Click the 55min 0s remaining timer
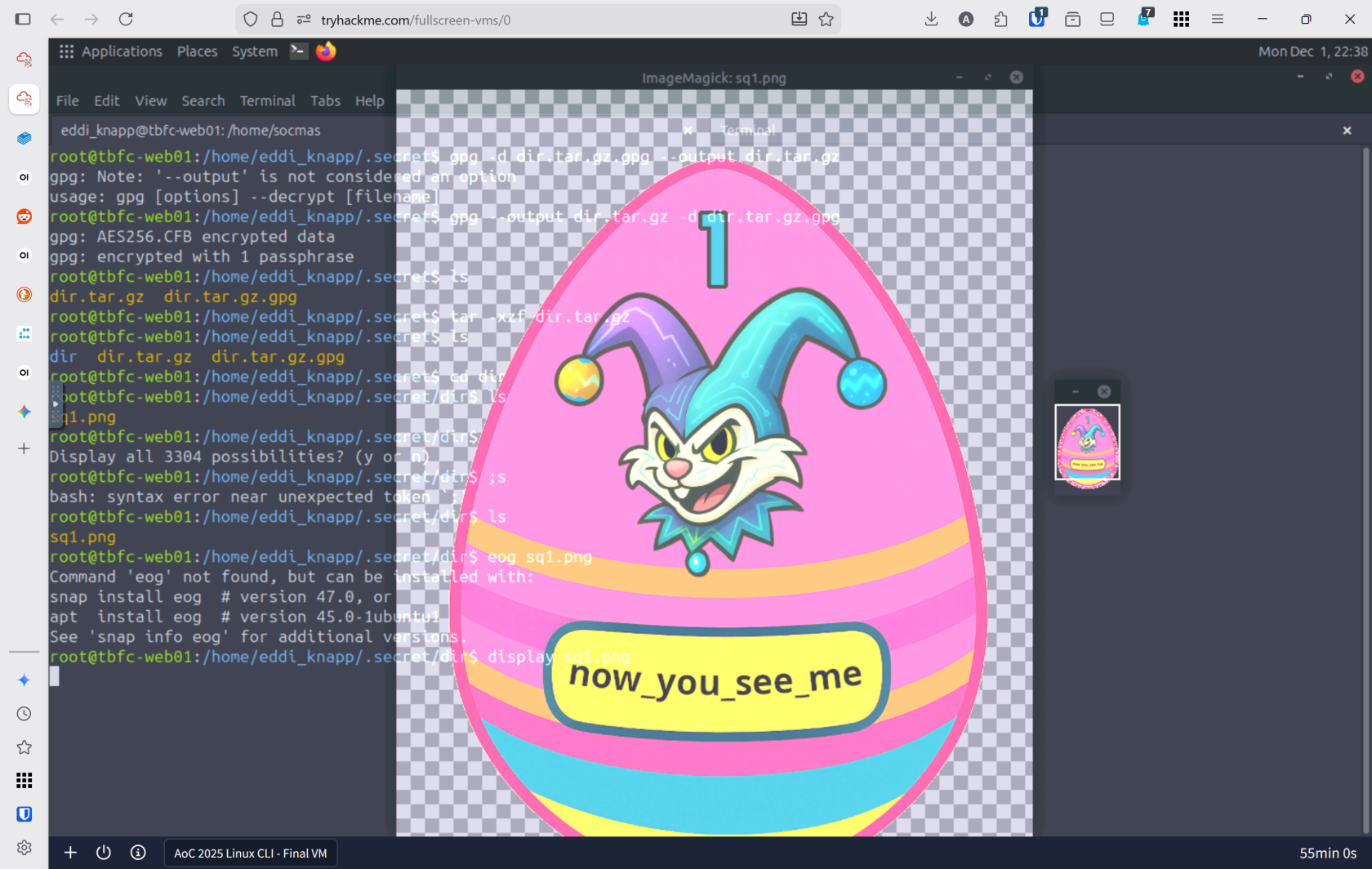 [x=1328, y=853]
